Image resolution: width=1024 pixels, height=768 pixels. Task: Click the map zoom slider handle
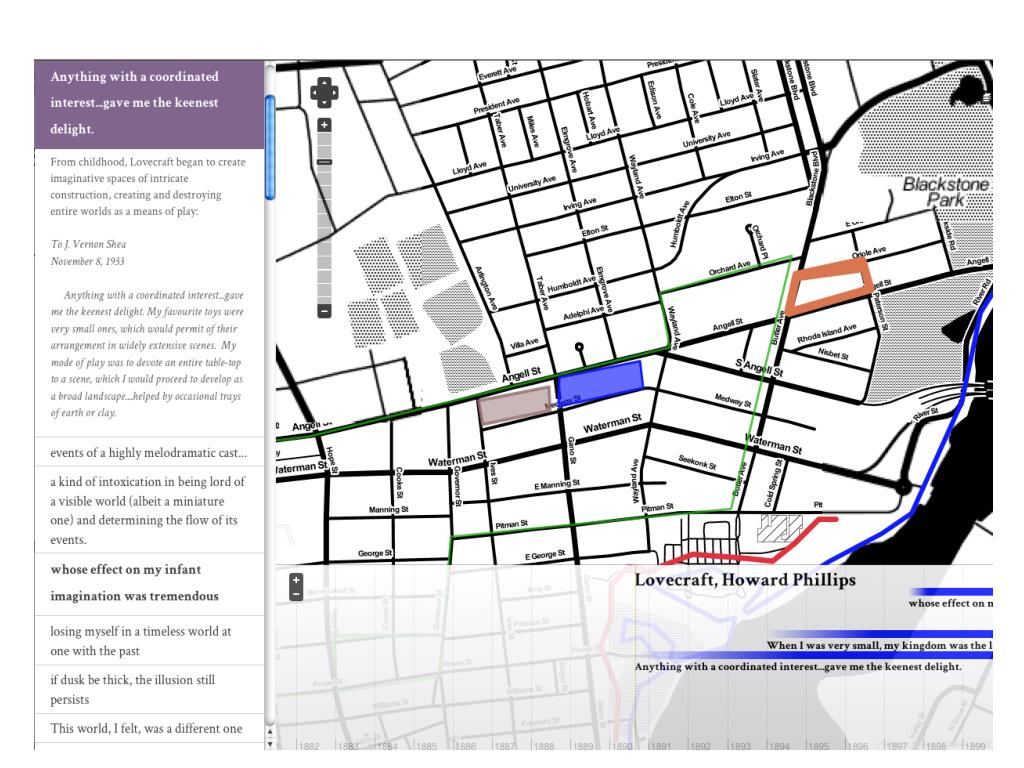click(325, 161)
